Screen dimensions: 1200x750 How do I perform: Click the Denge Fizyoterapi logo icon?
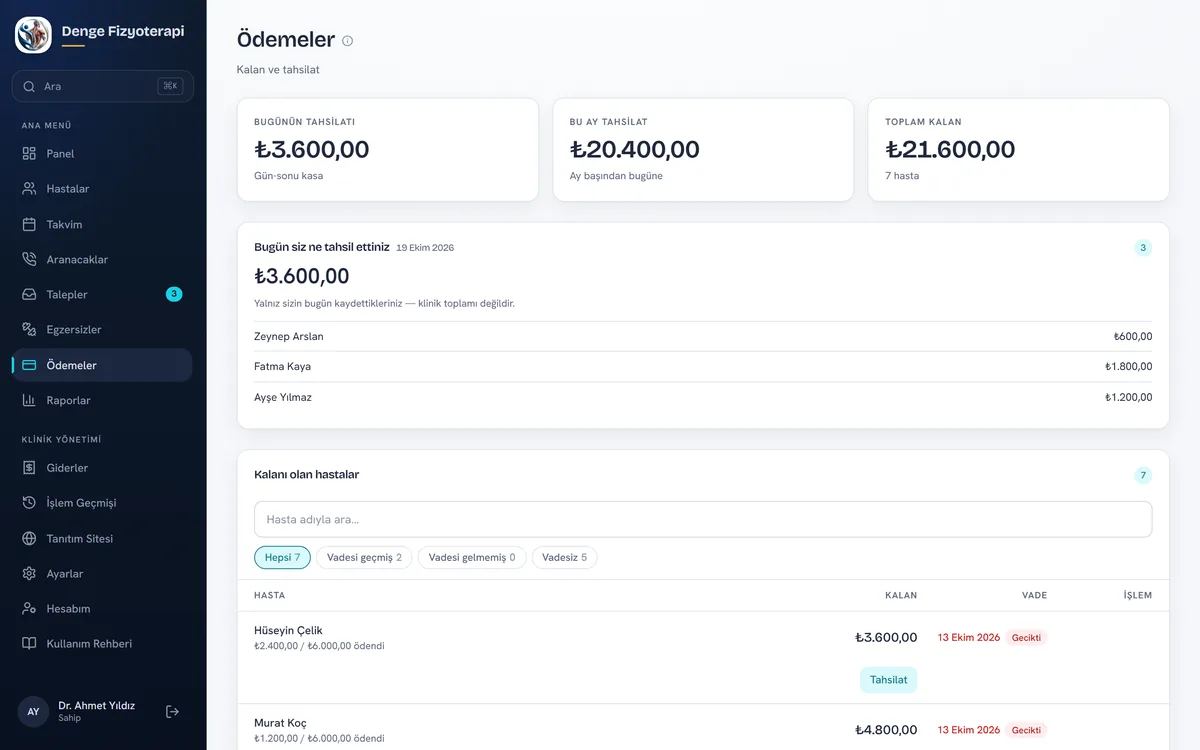coord(33,35)
